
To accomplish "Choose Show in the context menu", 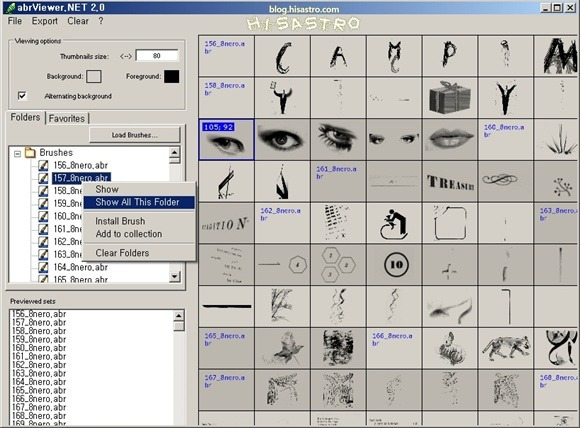I will (x=107, y=189).
